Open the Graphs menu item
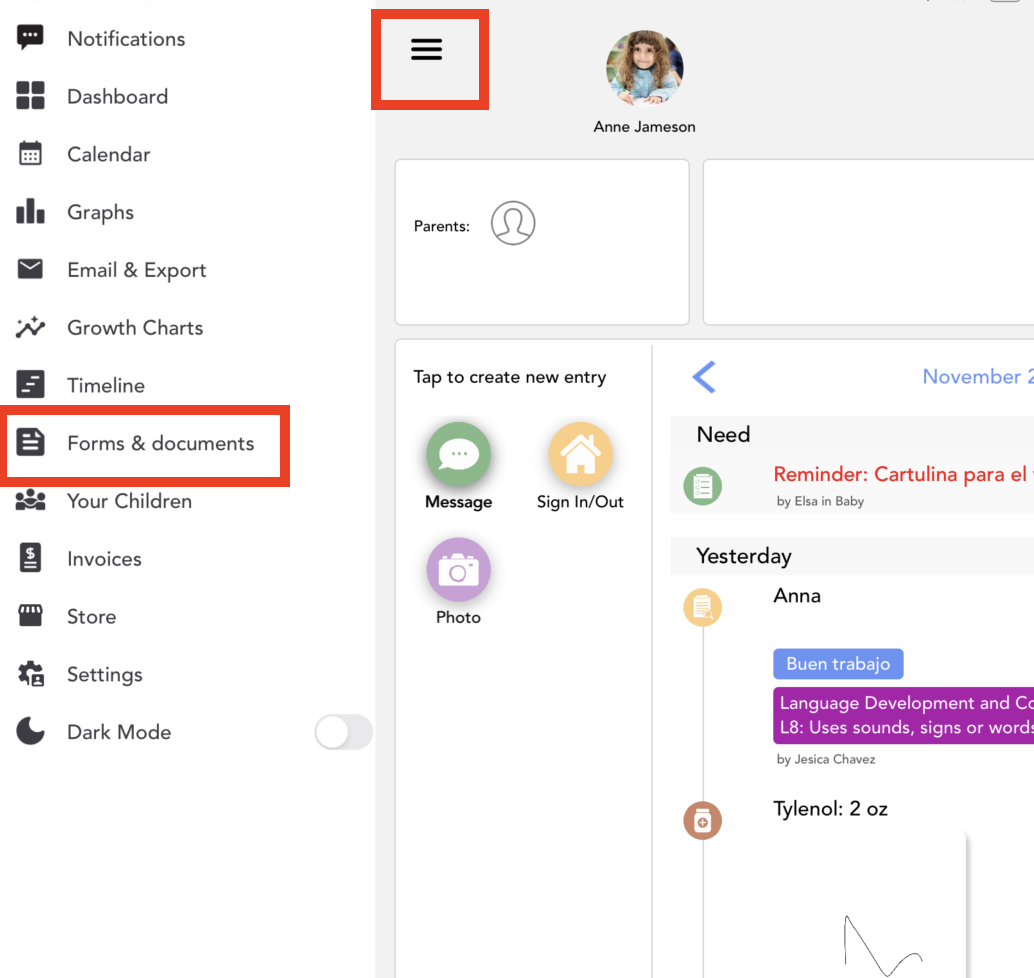The width and height of the screenshot is (1034, 978). point(100,212)
